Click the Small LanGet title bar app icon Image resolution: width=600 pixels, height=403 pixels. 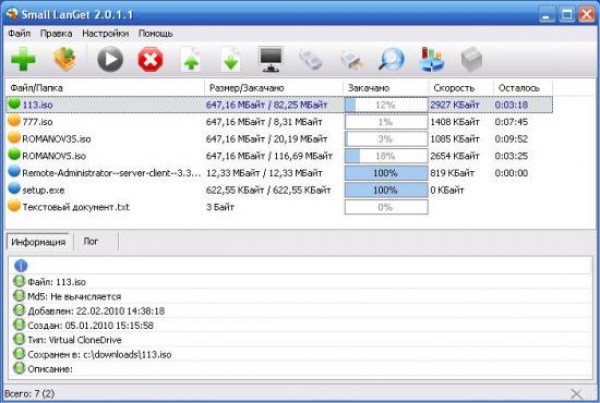click(x=11, y=14)
